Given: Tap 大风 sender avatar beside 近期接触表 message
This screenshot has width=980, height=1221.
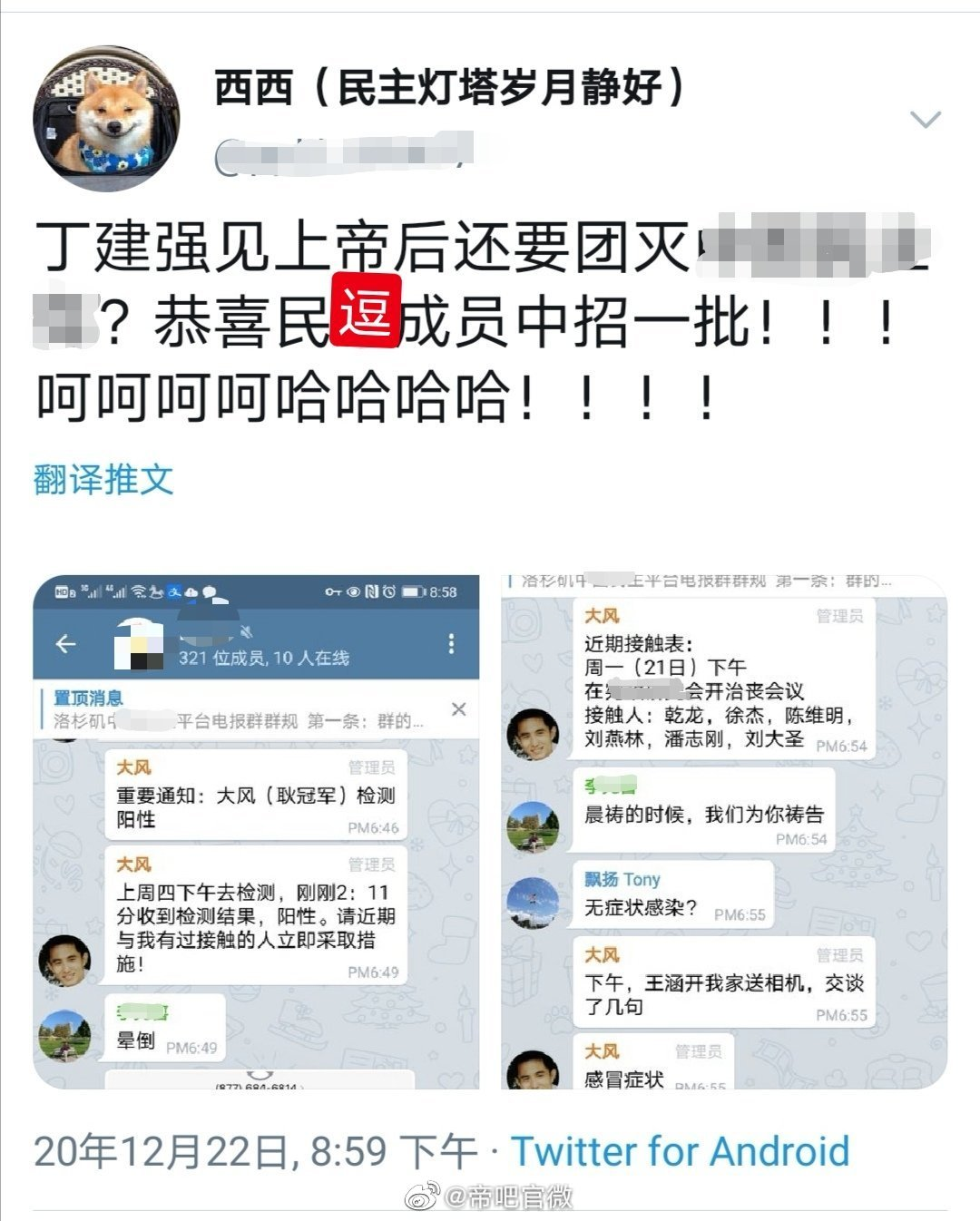Looking at the screenshot, I should click(x=533, y=733).
